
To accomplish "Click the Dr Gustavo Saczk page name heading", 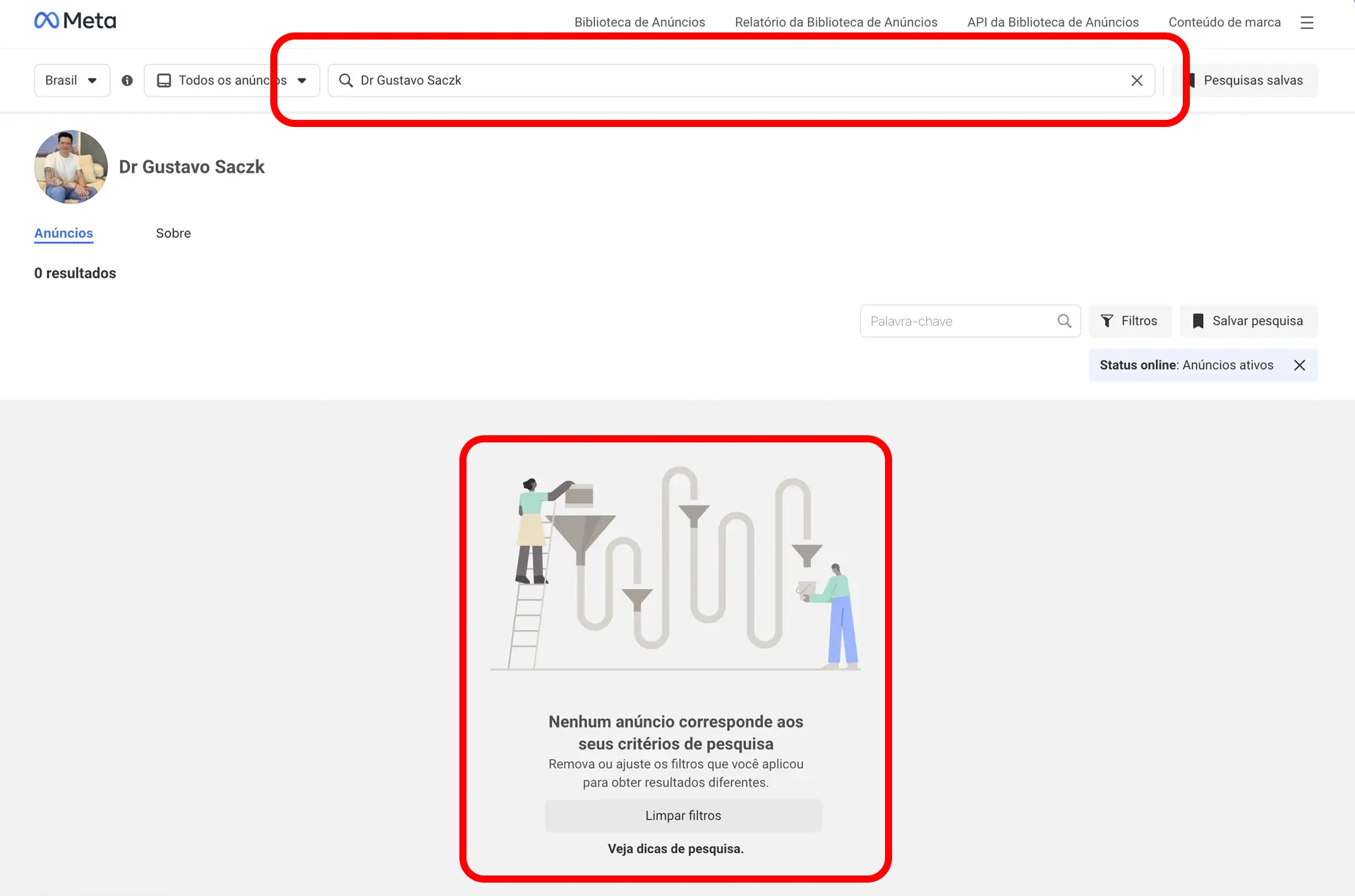I will coord(192,167).
